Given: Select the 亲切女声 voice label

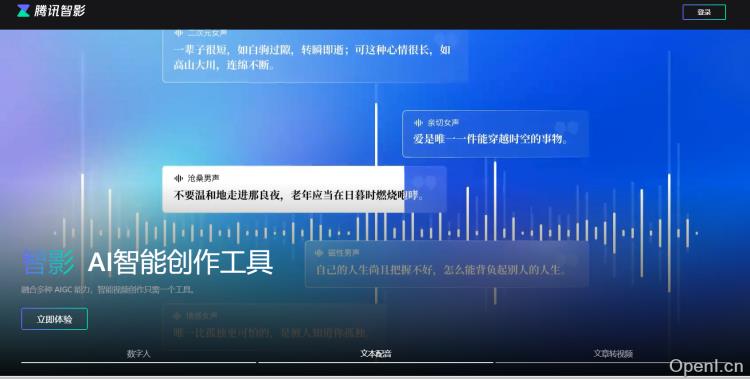Looking at the screenshot, I should point(443,123).
